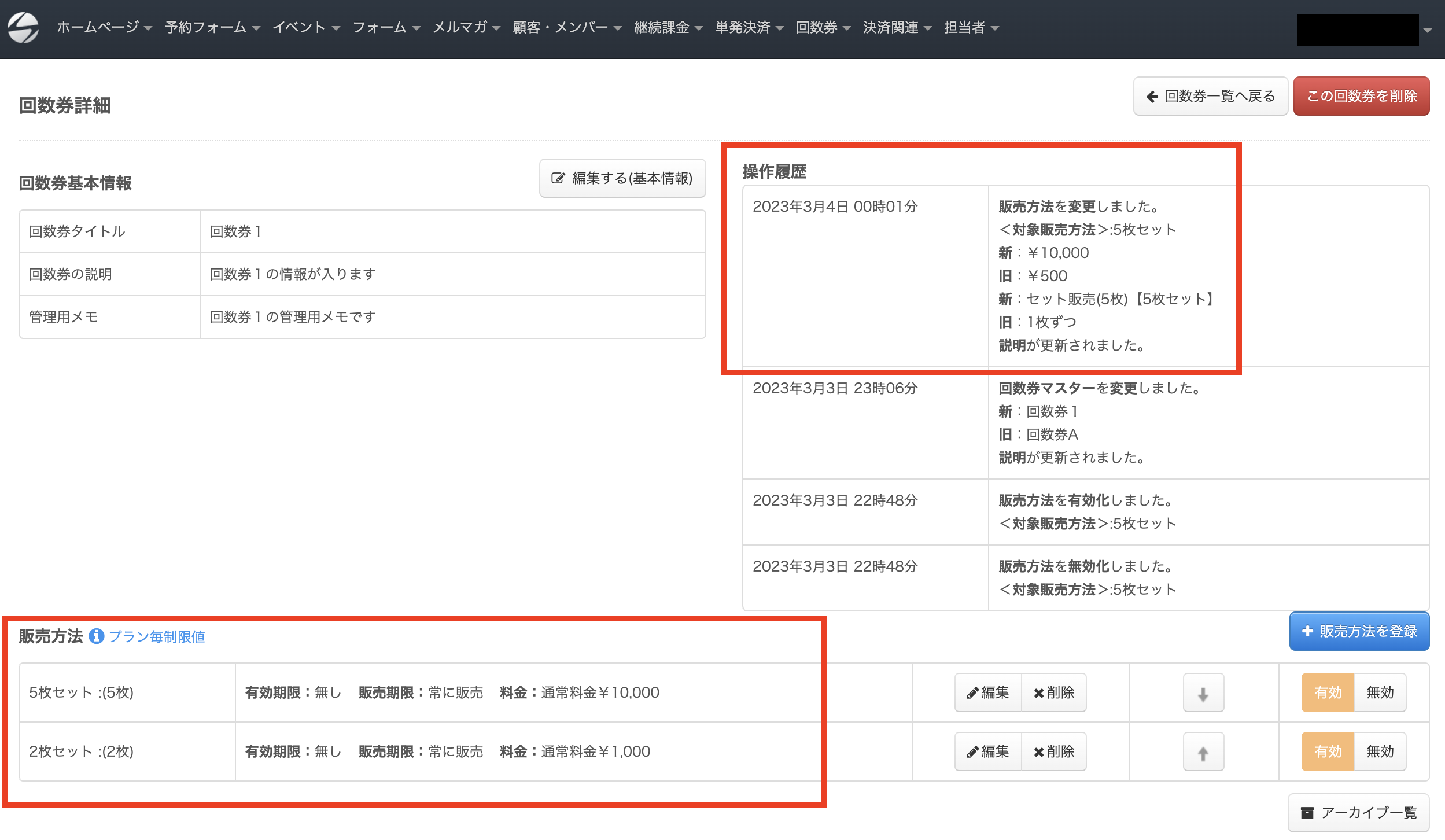Open the 予約フォーム dropdown
The height and width of the screenshot is (840, 1445).
tap(212, 27)
